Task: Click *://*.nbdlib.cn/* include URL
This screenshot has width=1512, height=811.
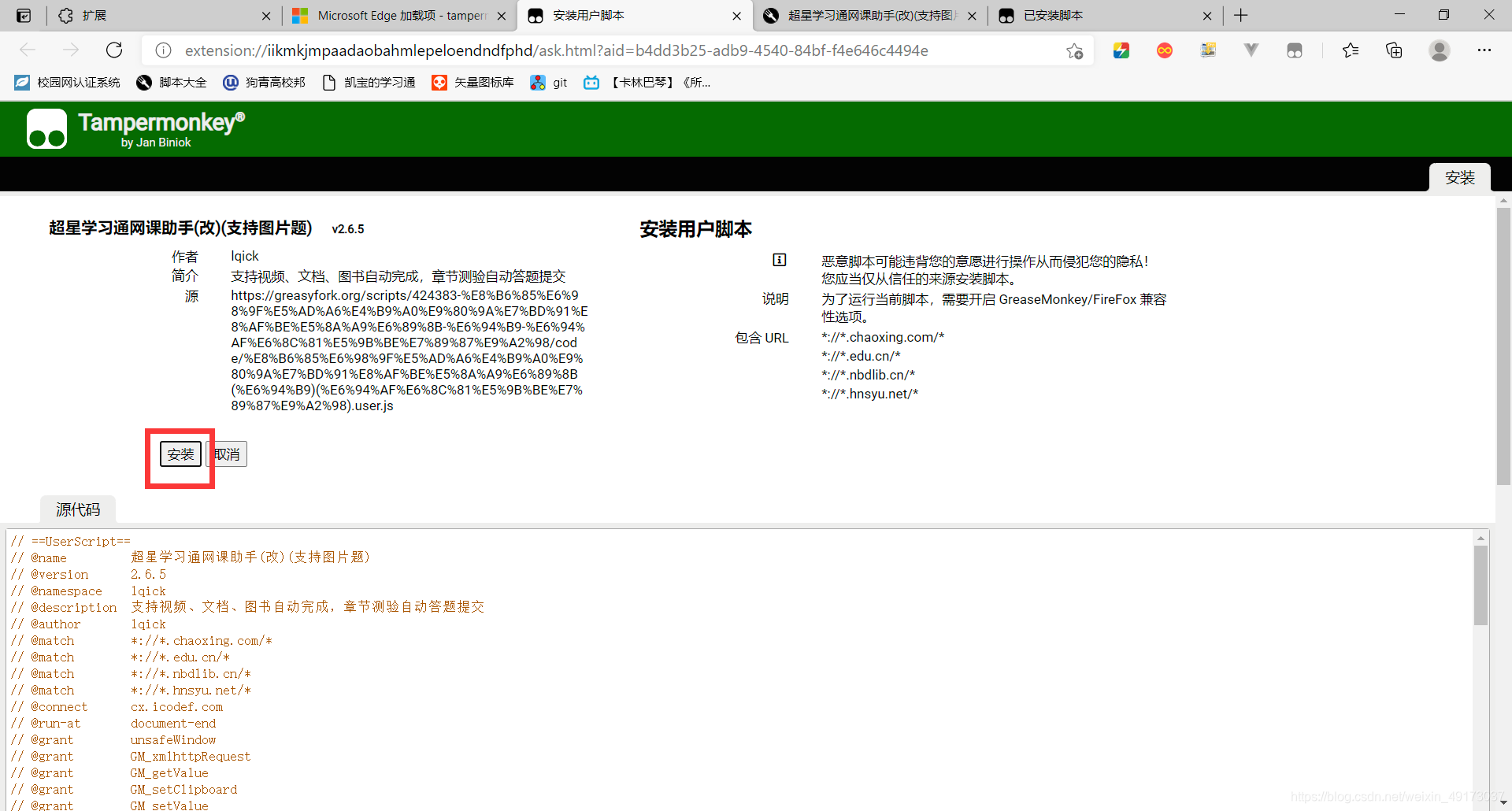Action: coord(868,375)
